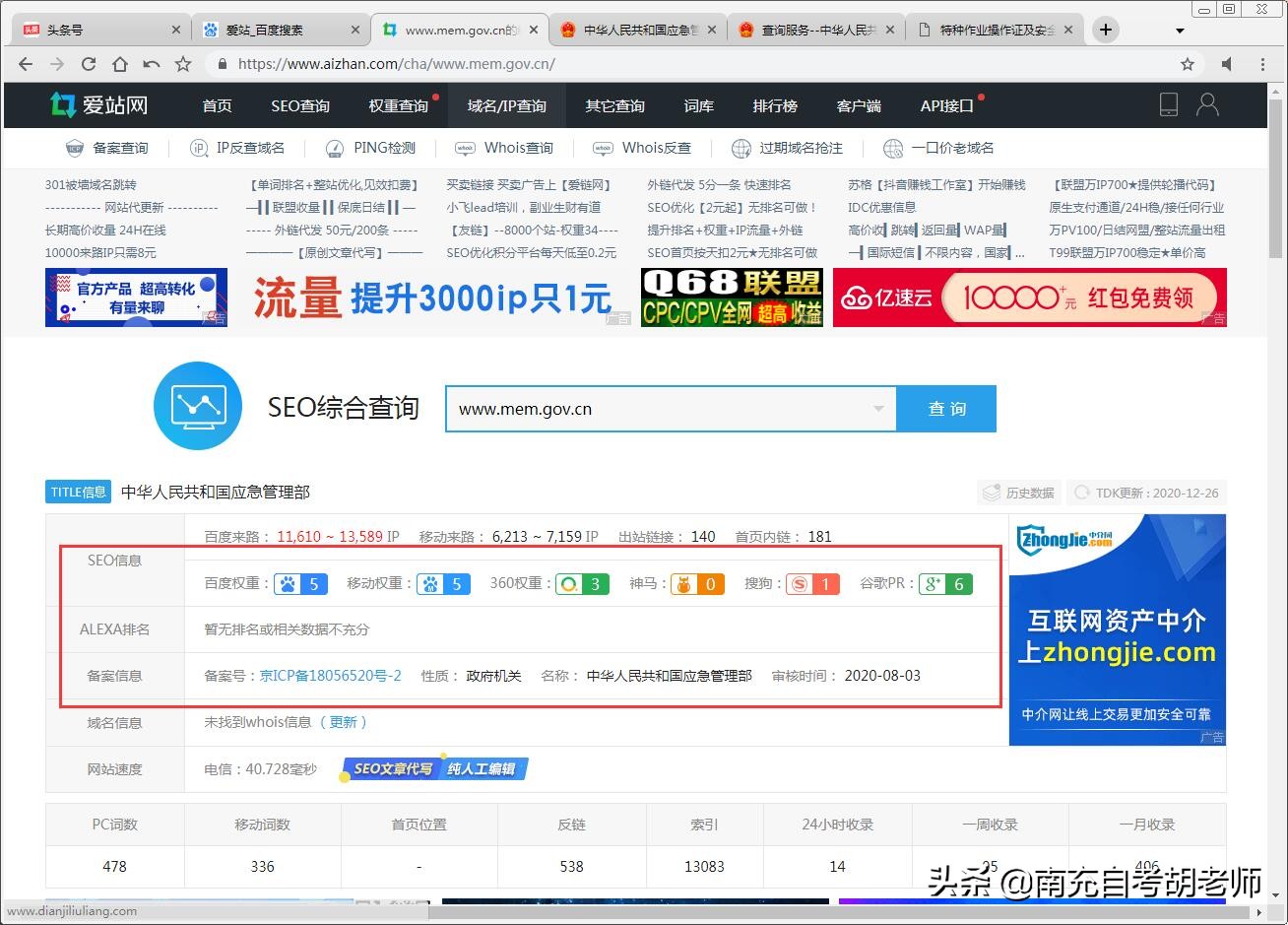Open the 流量提升3000ip banner ad
The height and width of the screenshot is (925, 1288).
pos(433,297)
